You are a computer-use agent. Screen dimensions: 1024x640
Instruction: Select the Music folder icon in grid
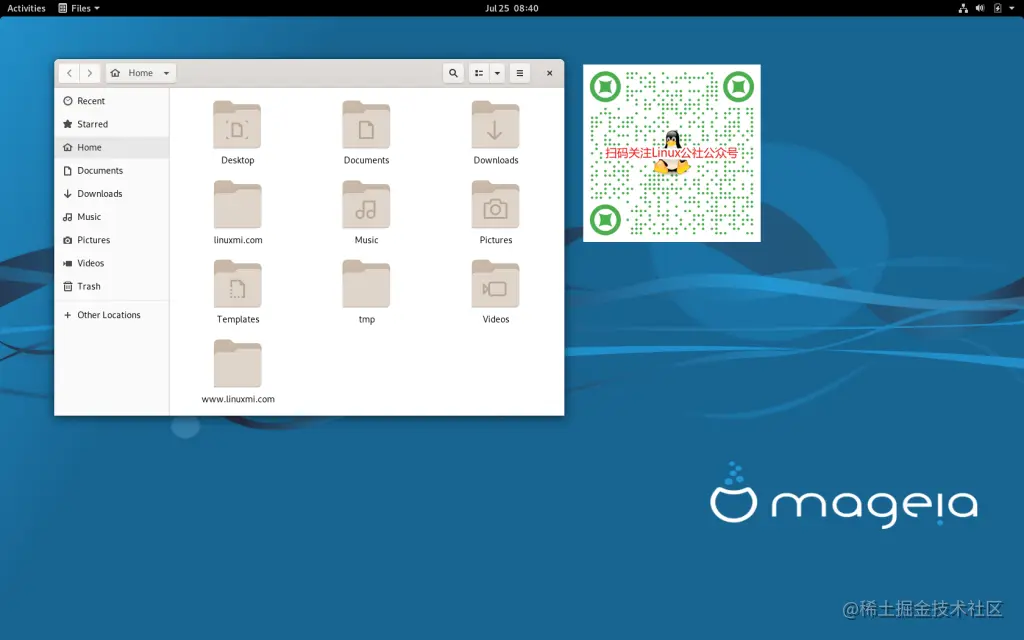click(366, 204)
